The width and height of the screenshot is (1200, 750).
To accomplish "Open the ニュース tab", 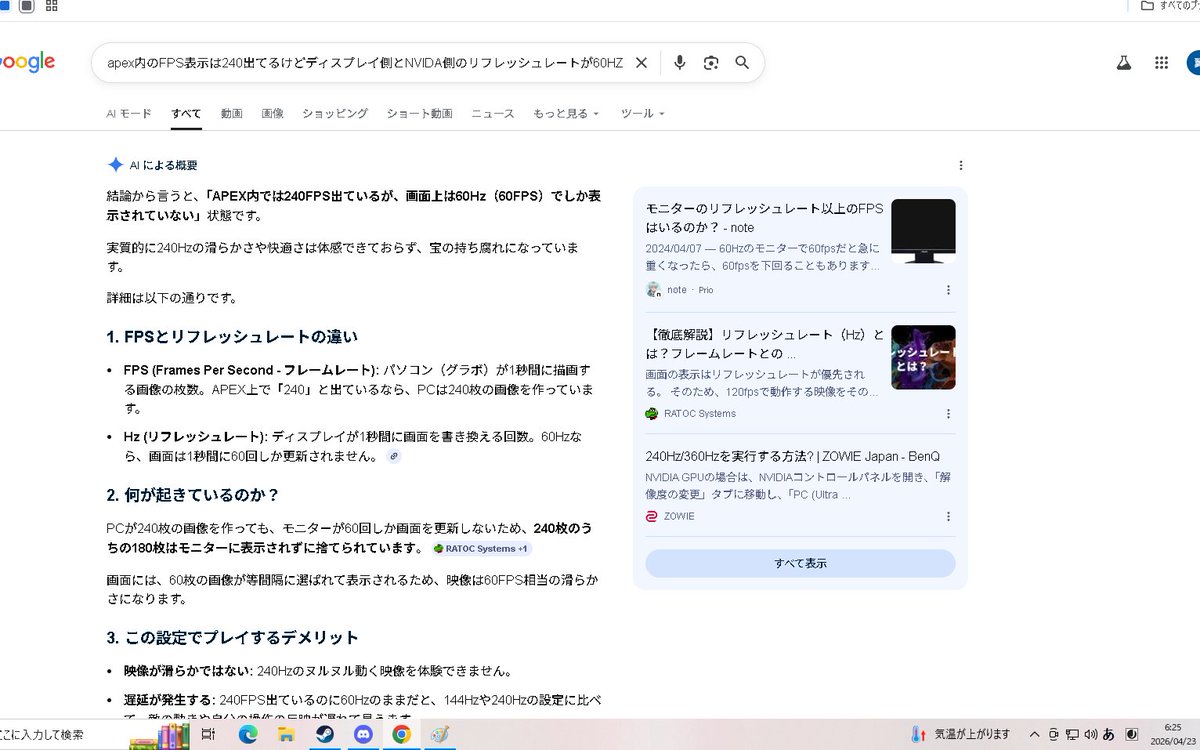I will 493,114.
